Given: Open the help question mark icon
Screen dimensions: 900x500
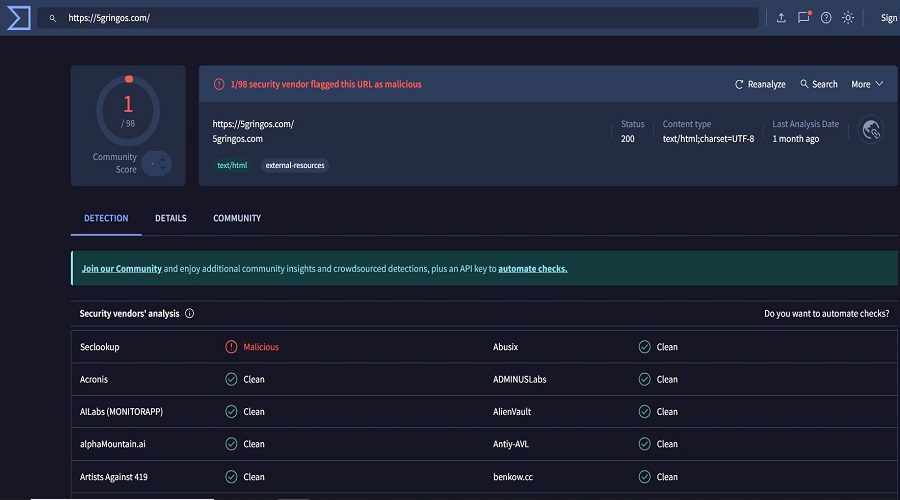Looking at the screenshot, I should pyautogui.click(x=826, y=18).
